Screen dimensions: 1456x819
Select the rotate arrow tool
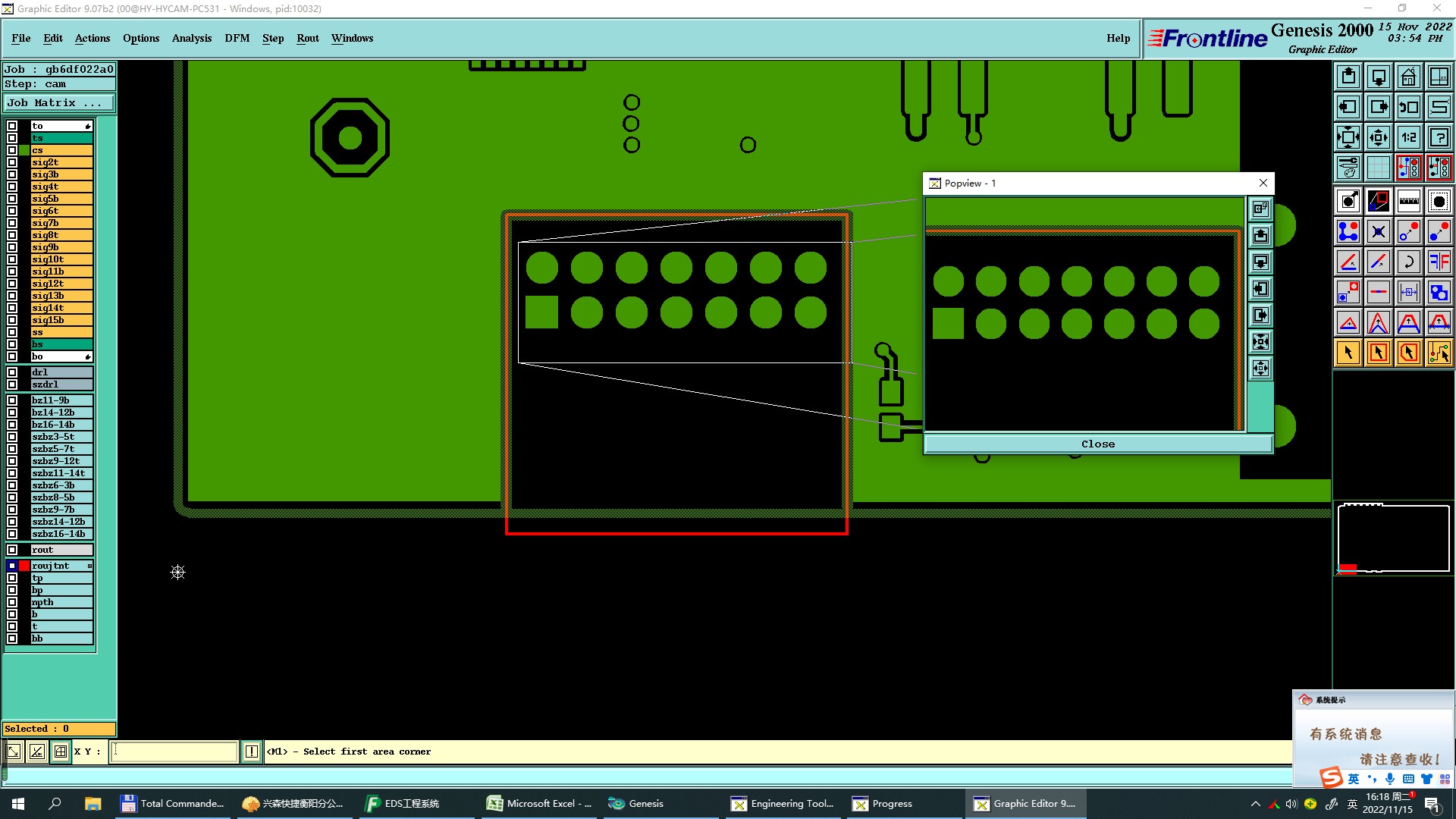coord(1408,262)
